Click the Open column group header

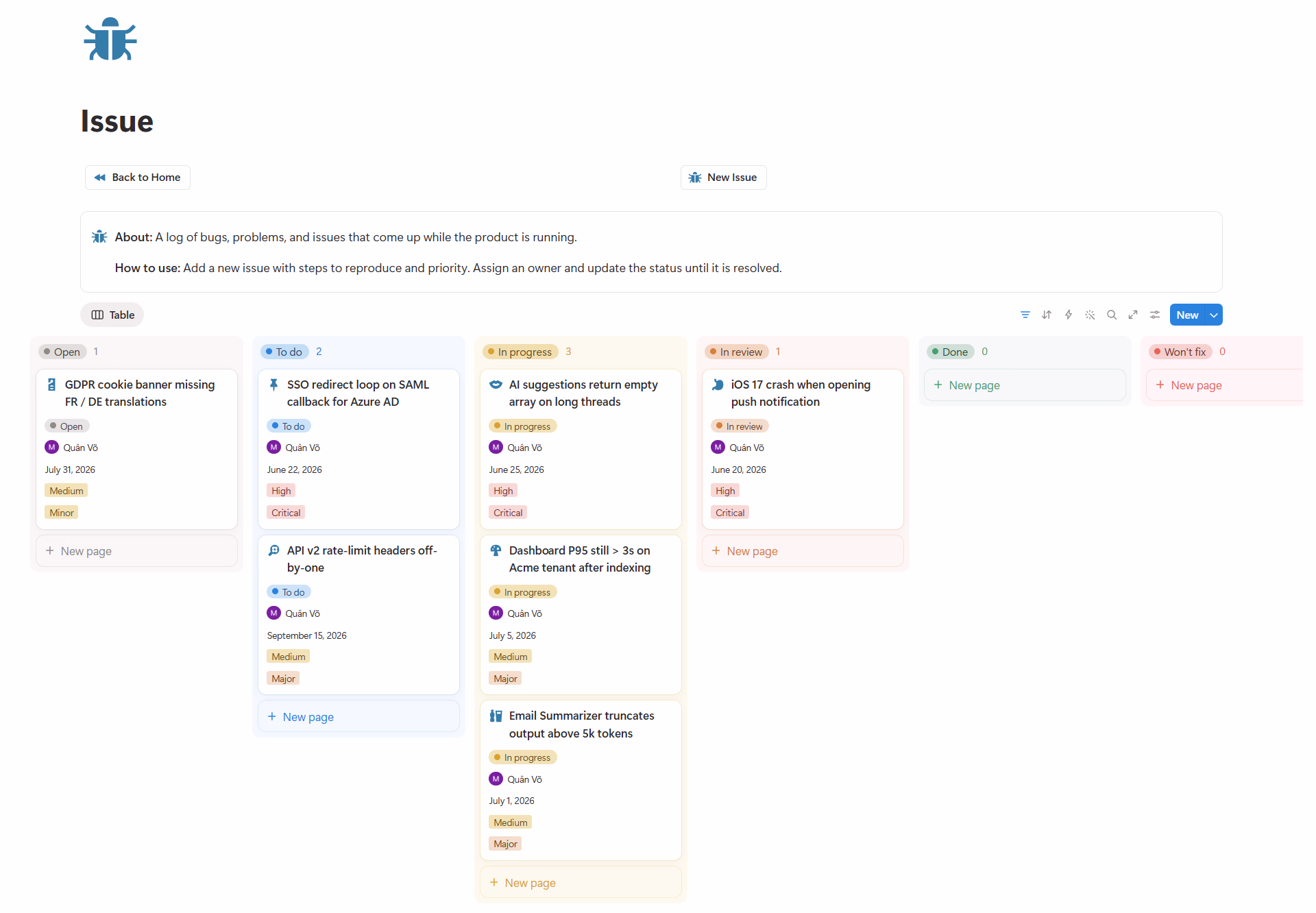tap(63, 352)
